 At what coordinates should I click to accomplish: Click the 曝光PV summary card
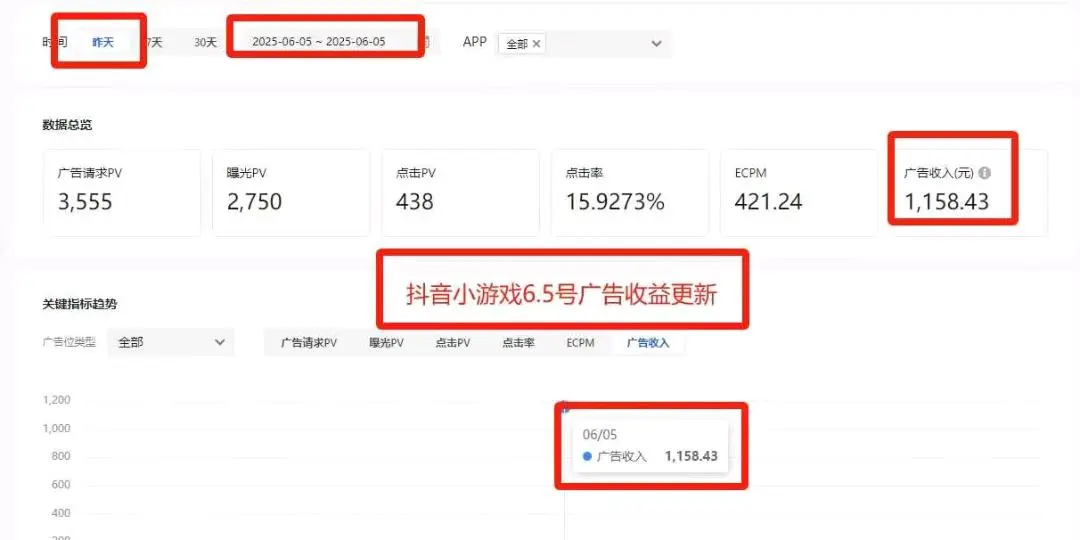(x=291, y=193)
